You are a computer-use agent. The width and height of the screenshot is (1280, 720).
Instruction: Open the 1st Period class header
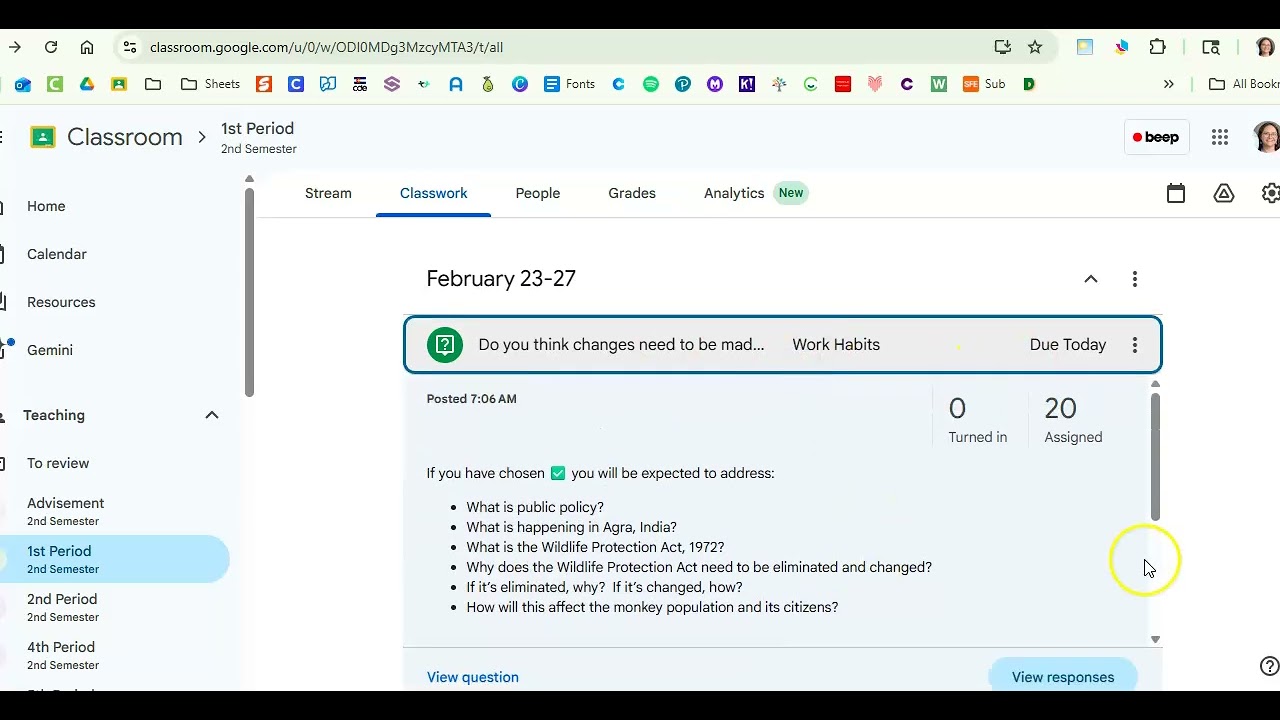pos(258,137)
